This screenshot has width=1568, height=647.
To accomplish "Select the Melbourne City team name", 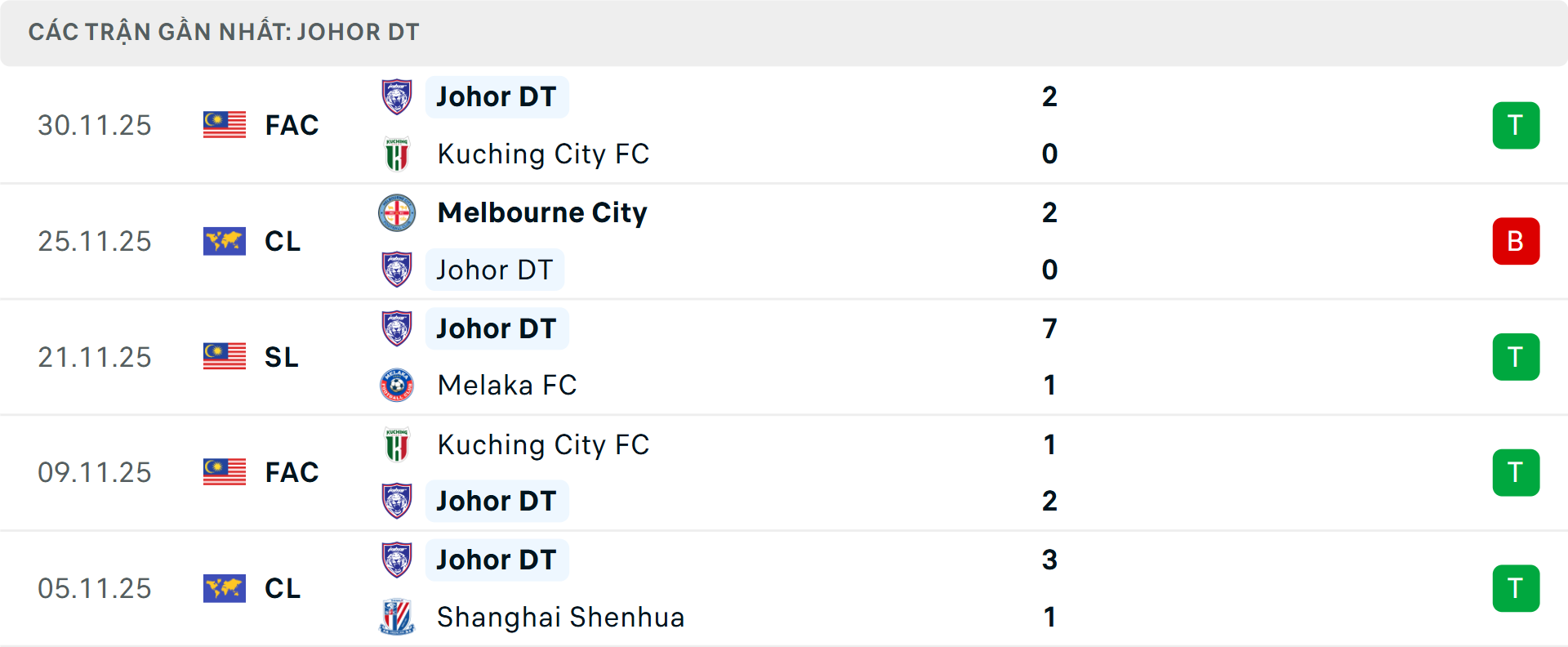I will pos(541,212).
